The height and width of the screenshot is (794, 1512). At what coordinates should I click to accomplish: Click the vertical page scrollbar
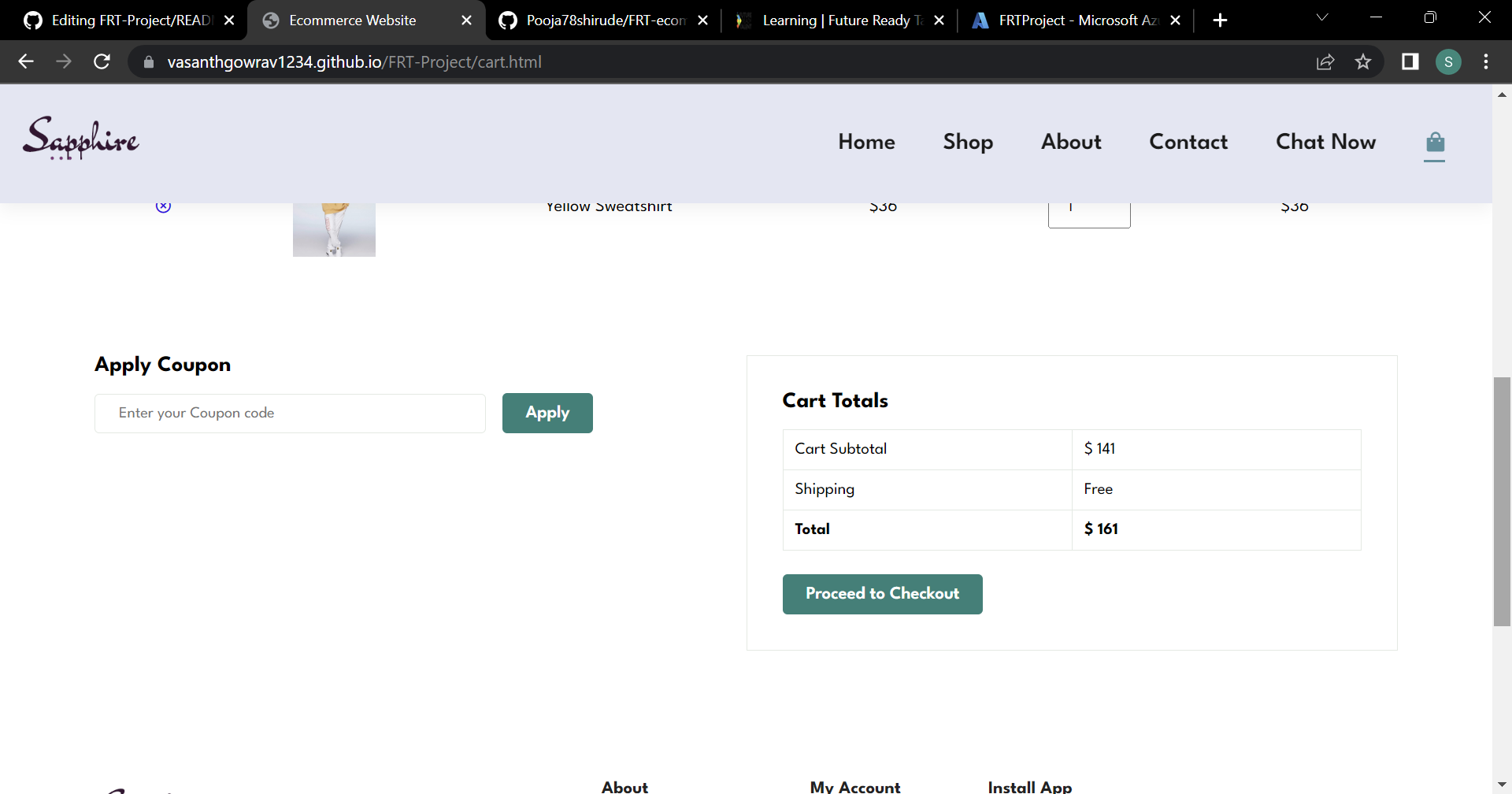pyautogui.click(x=1502, y=500)
